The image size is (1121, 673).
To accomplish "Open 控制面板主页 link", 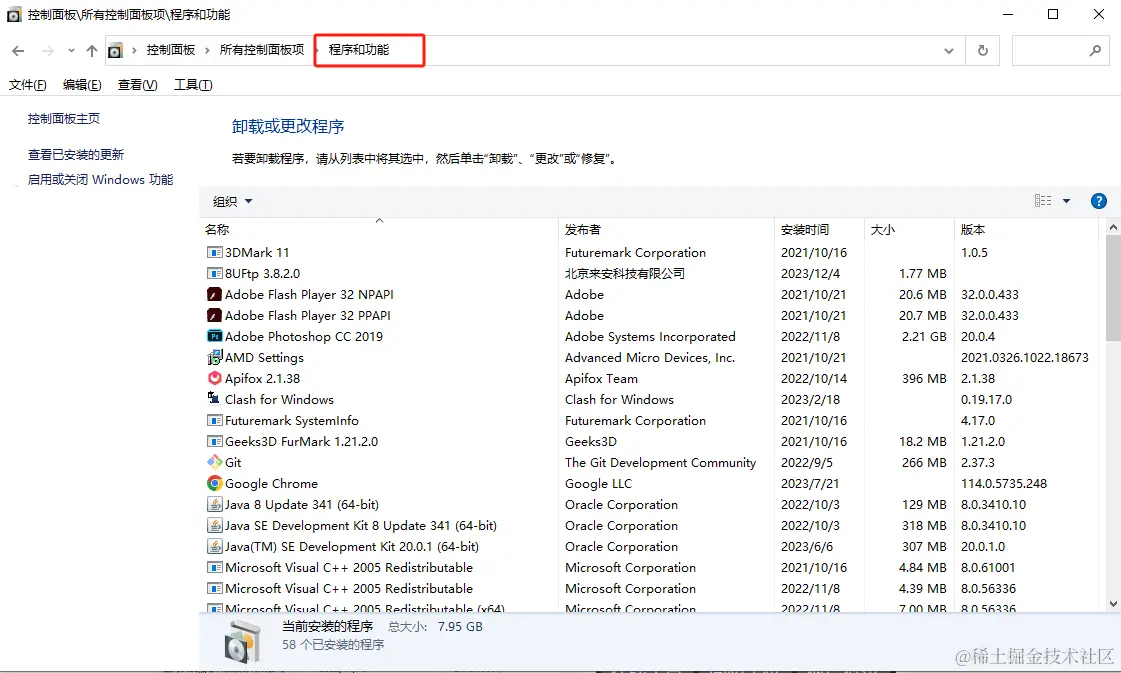I will [x=64, y=119].
